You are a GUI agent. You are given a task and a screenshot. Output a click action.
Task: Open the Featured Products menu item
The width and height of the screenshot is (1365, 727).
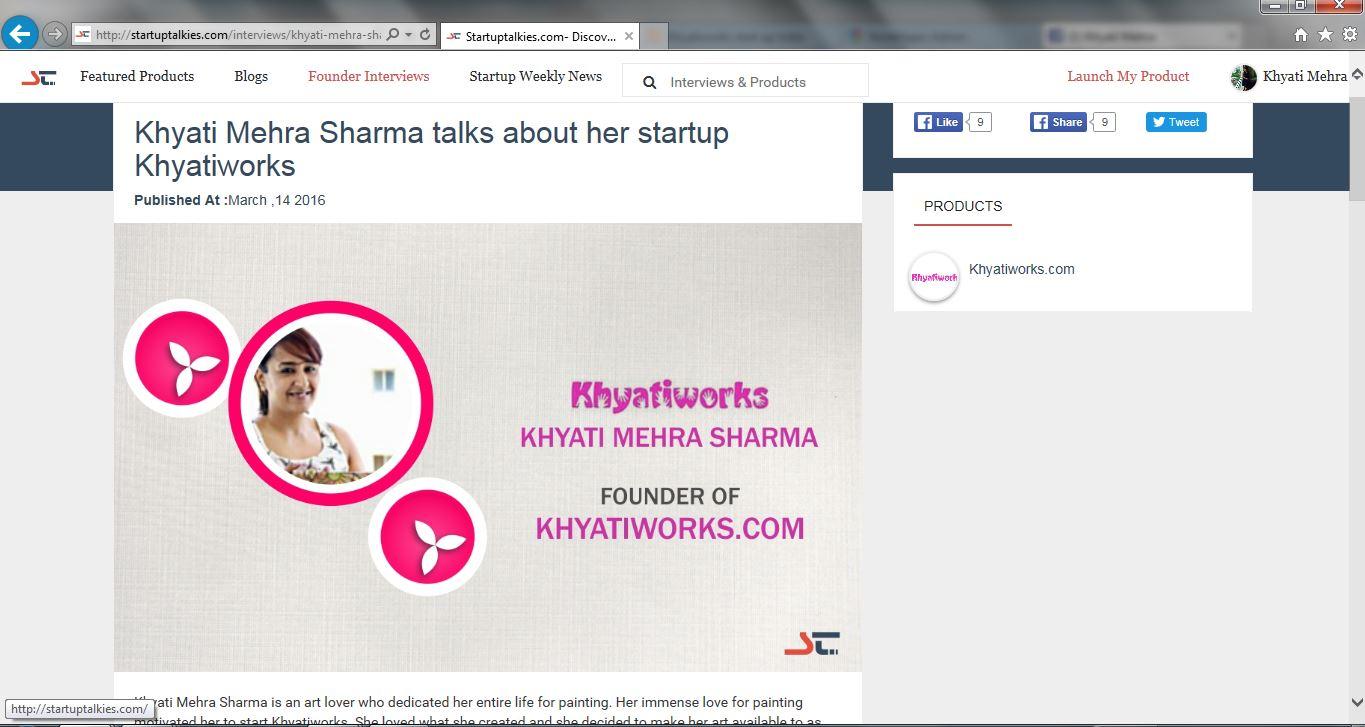pos(137,76)
